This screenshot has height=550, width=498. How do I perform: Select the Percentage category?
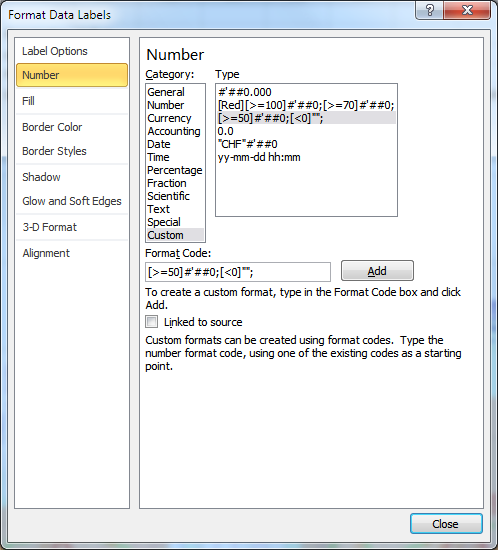click(175, 170)
